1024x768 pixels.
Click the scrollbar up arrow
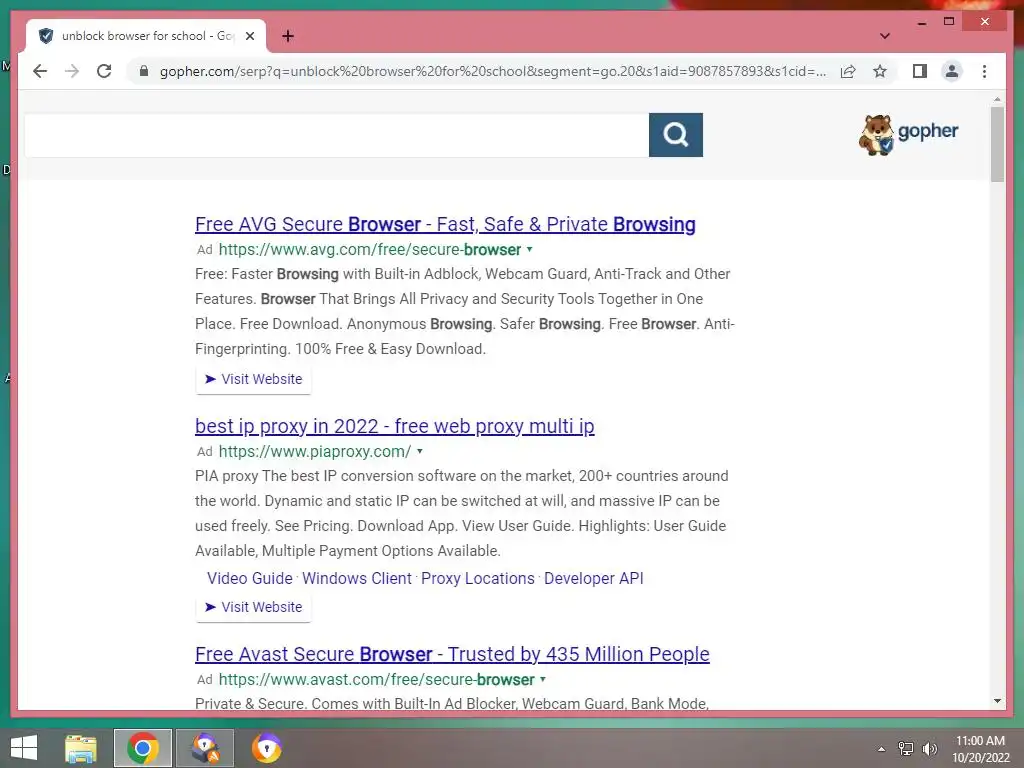(x=997, y=99)
